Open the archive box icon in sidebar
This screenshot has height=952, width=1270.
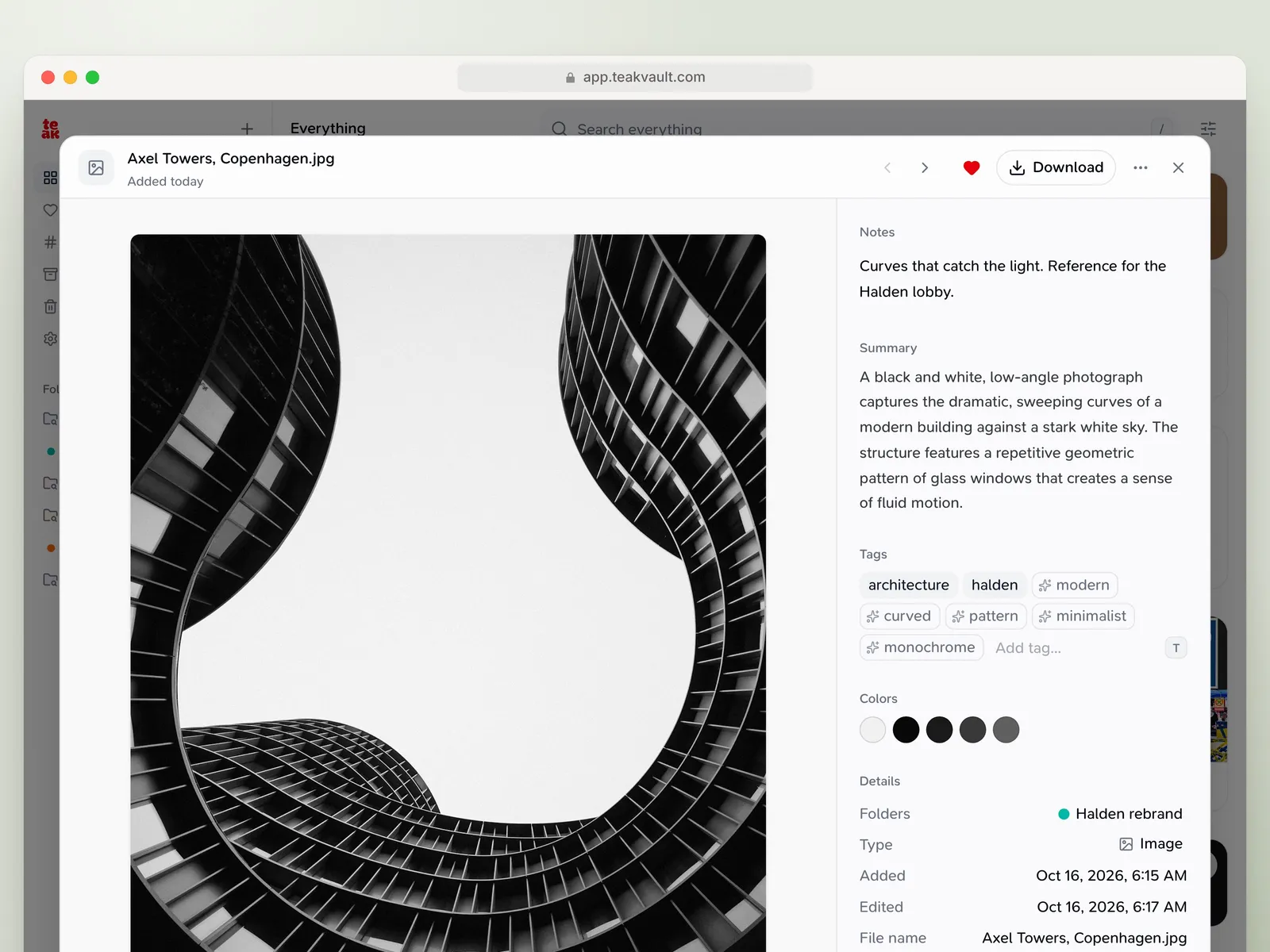[x=50, y=274]
